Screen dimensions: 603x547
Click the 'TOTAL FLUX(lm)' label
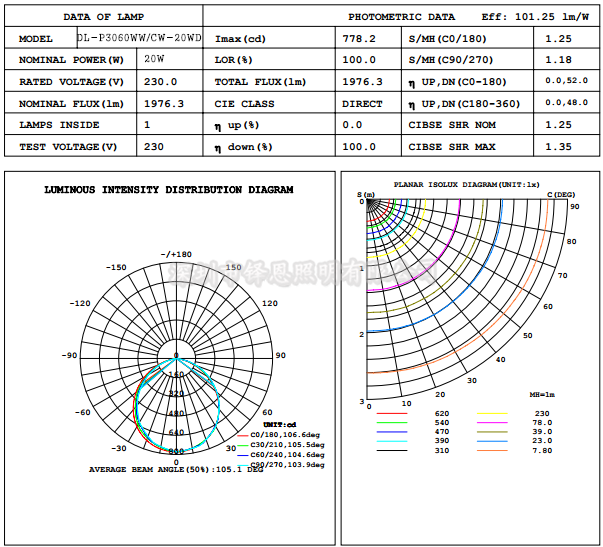(260, 82)
